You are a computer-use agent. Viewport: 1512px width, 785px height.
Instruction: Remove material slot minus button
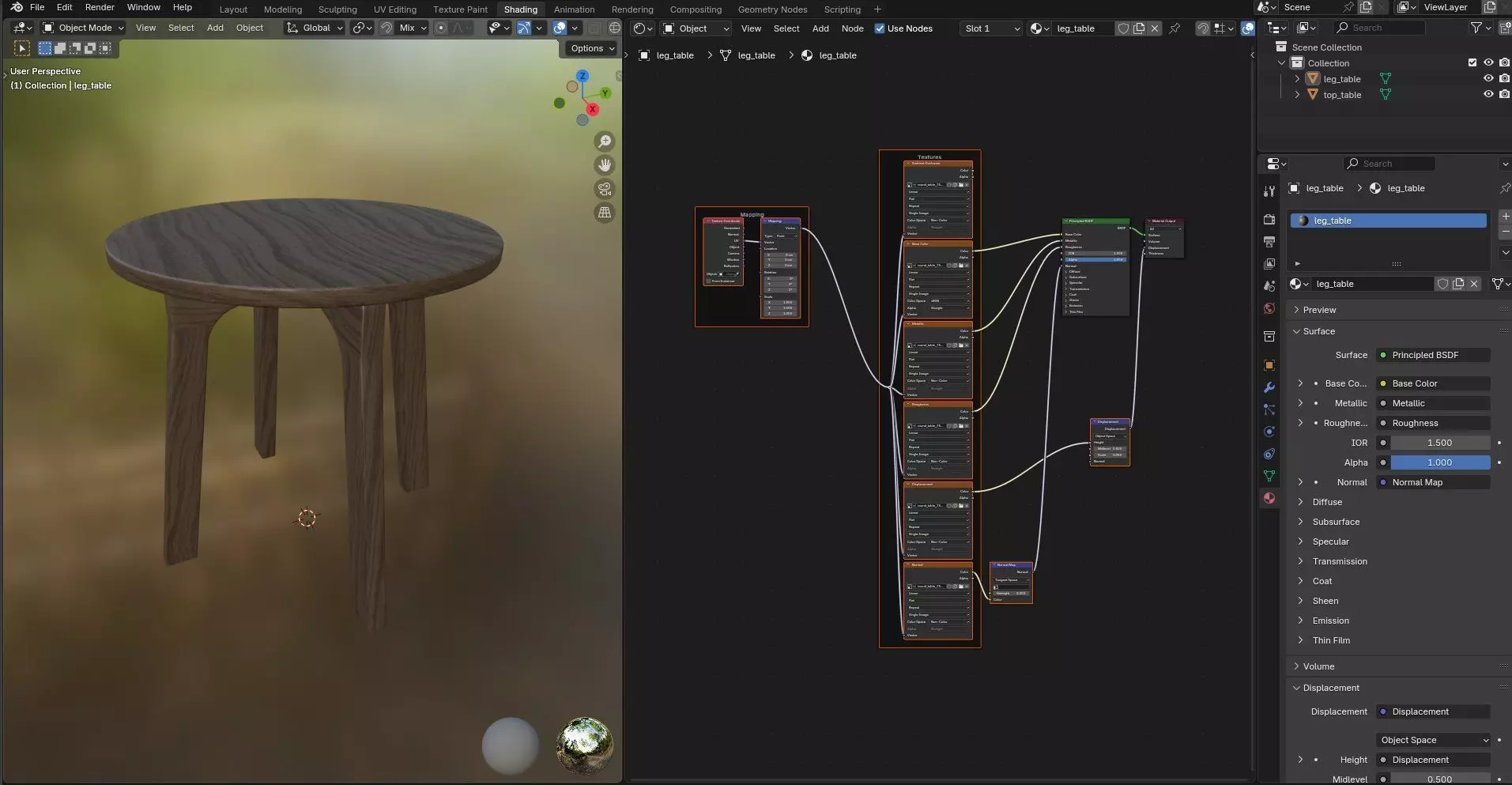tap(1505, 231)
